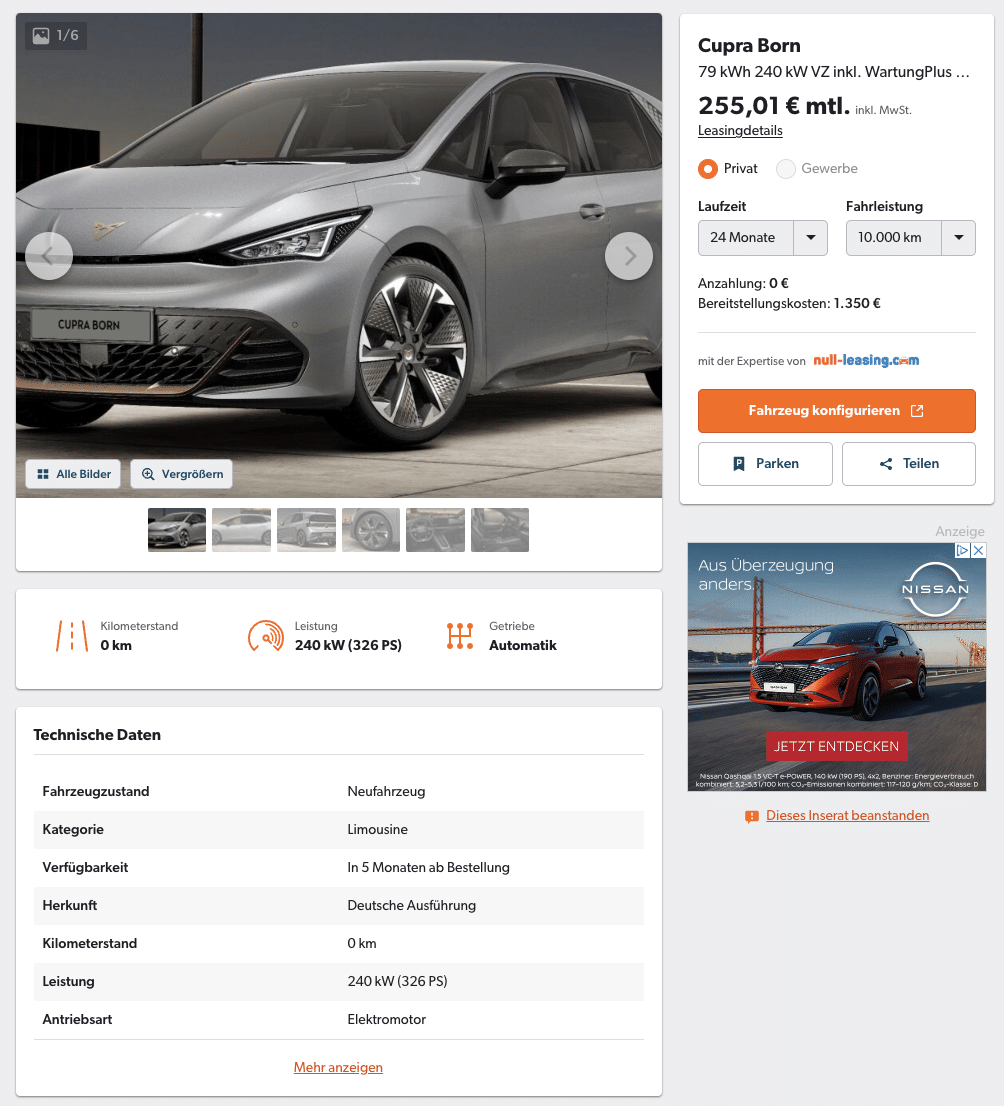This screenshot has width=1004, height=1106.
Task: Click the image counter icon 1/6
Action: pyautogui.click(x=56, y=35)
